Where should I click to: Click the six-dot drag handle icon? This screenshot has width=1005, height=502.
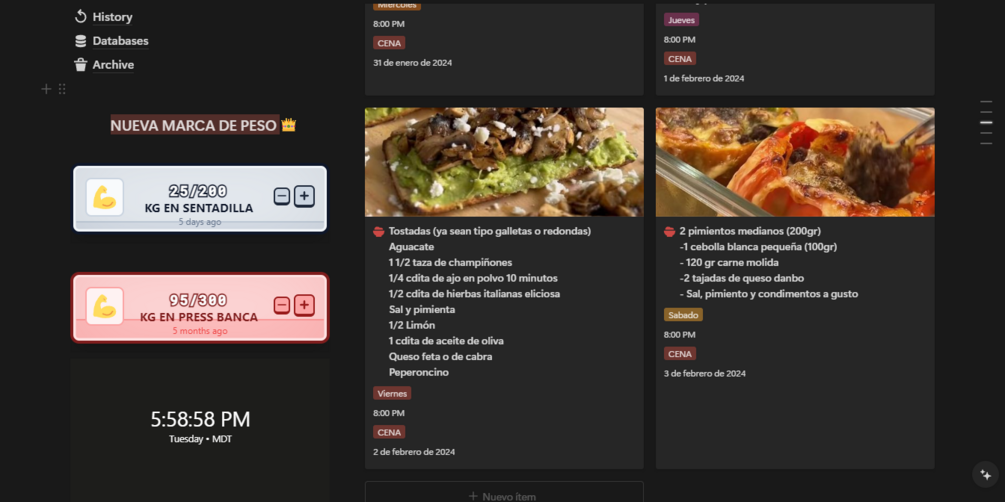tap(62, 89)
